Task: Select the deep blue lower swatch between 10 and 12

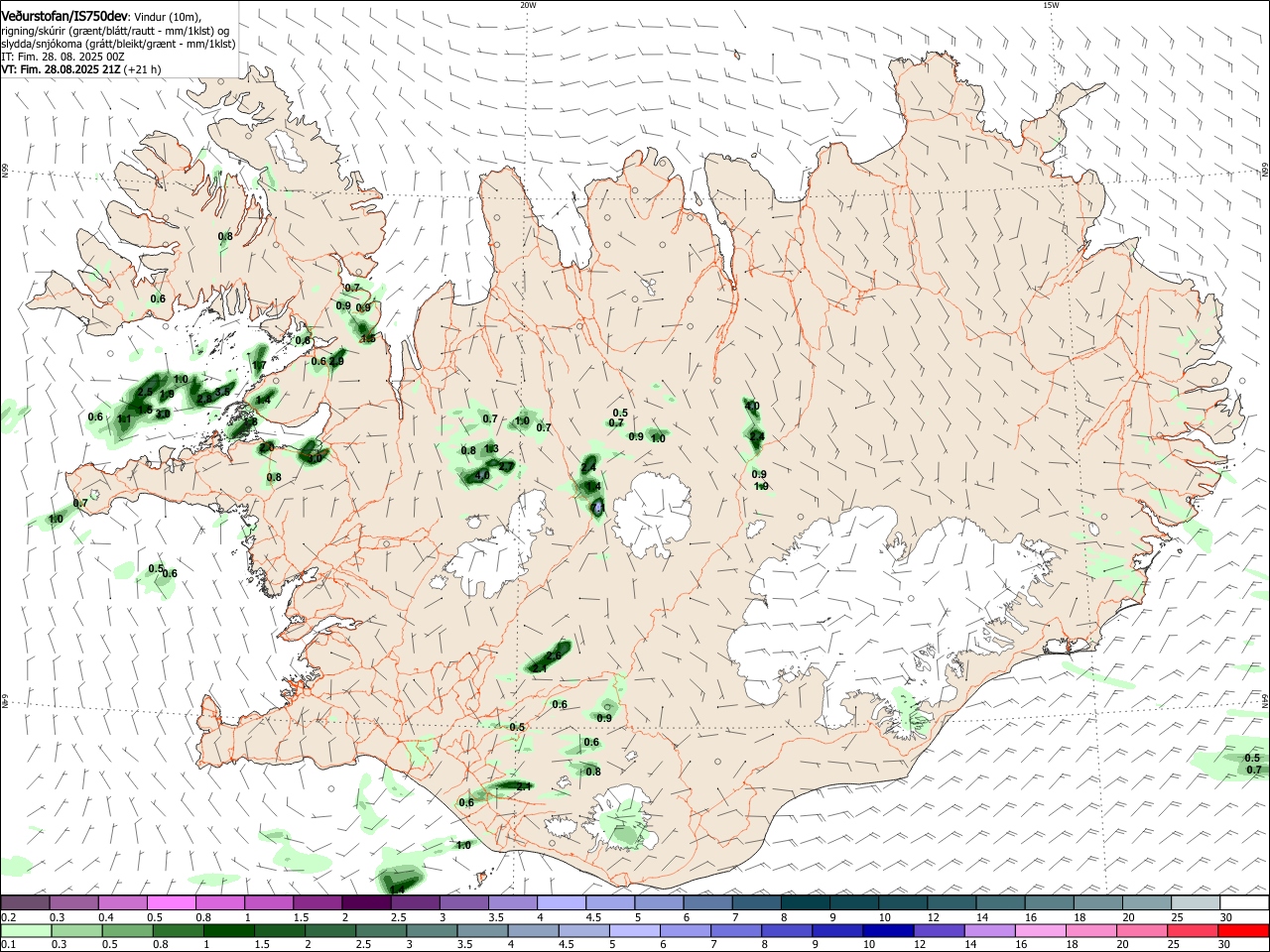Action: [x=888, y=930]
